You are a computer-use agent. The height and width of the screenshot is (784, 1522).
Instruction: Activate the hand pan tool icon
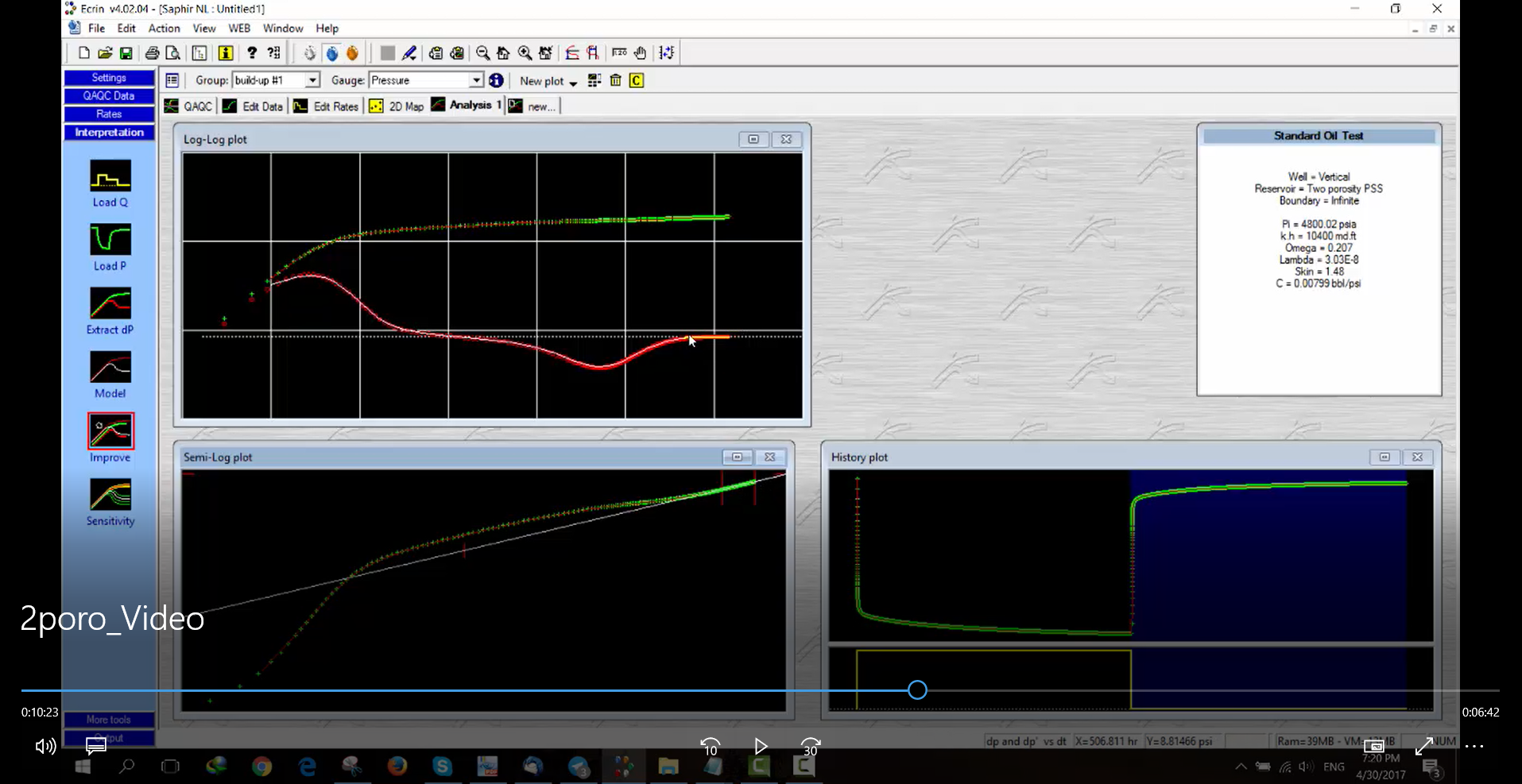pos(641,53)
